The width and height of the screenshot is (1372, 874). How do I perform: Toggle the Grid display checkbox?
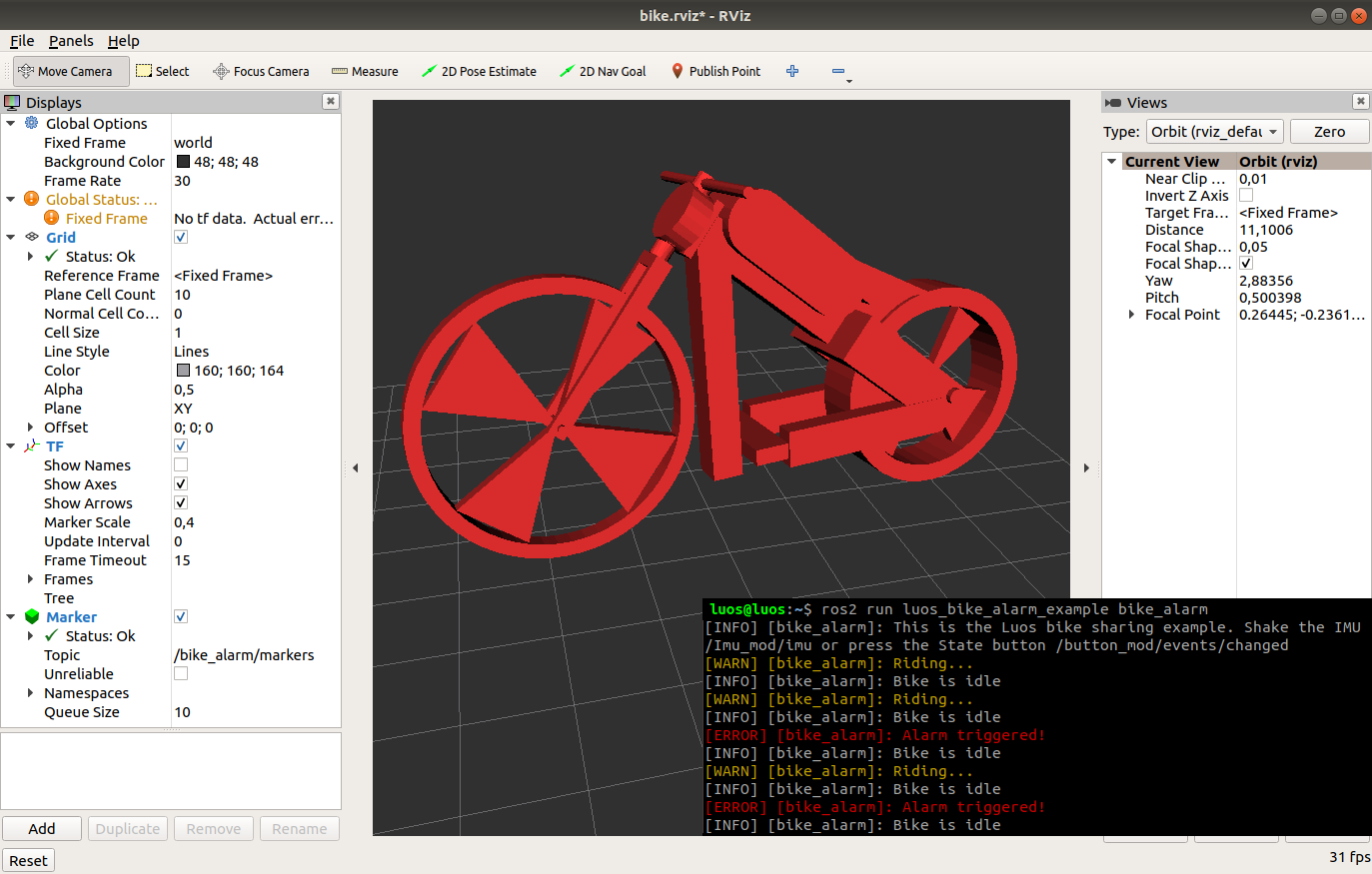(181, 237)
